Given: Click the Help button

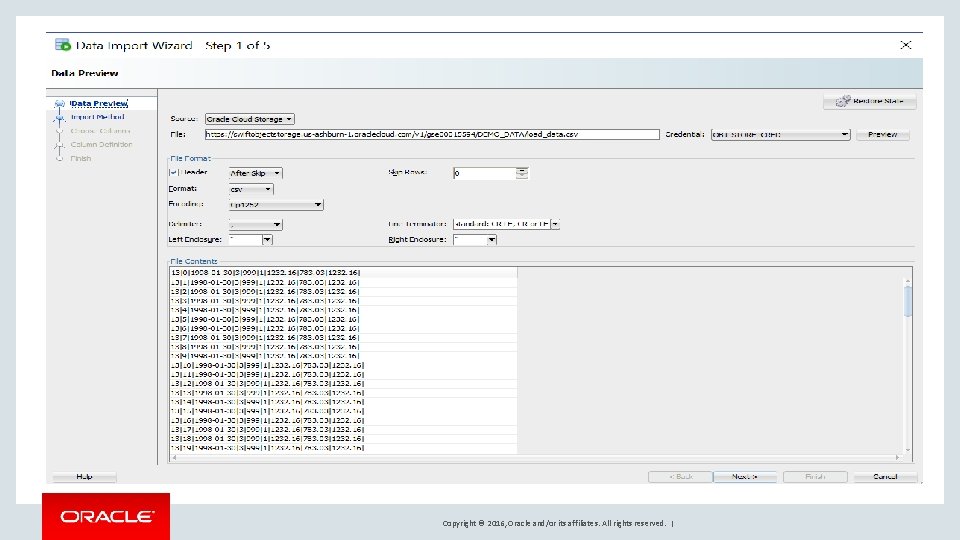Looking at the screenshot, I should pyautogui.click(x=84, y=476).
